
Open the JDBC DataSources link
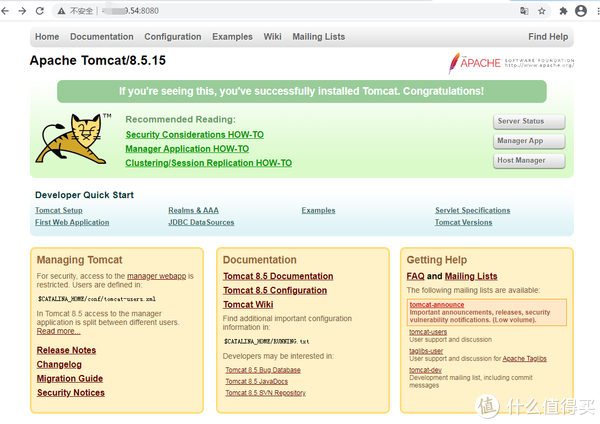click(201, 222)
